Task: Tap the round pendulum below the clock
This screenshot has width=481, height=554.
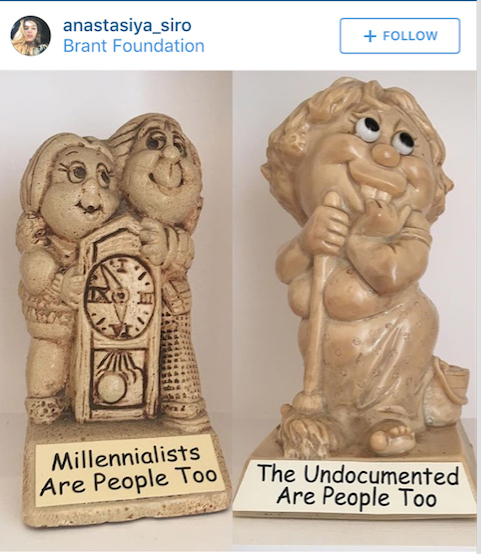Action: tap(109, 388)
